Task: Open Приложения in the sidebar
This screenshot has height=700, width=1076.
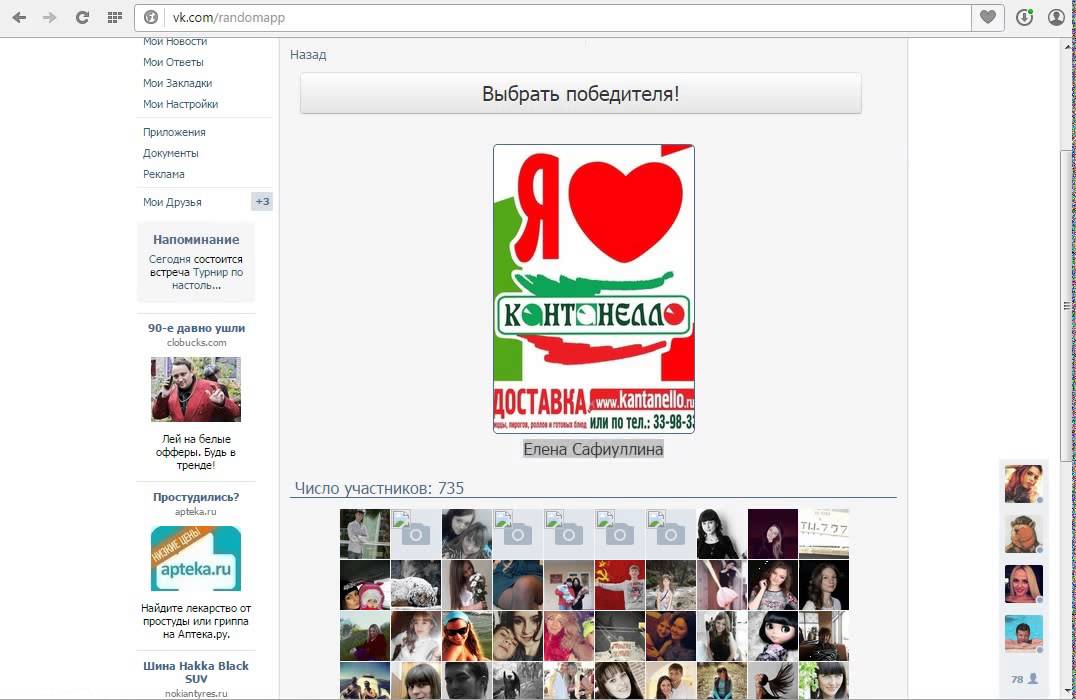Action: coord(174,132)
